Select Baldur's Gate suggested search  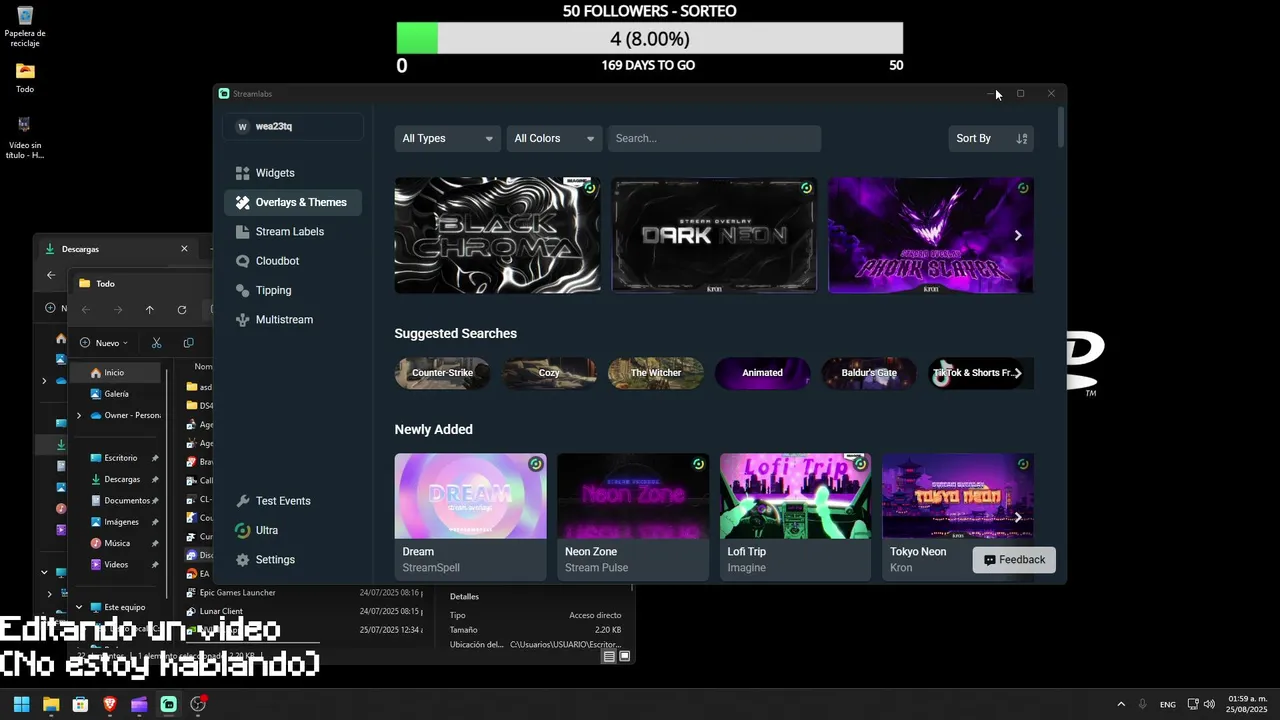pyautogui.click(x=869, y=373)
